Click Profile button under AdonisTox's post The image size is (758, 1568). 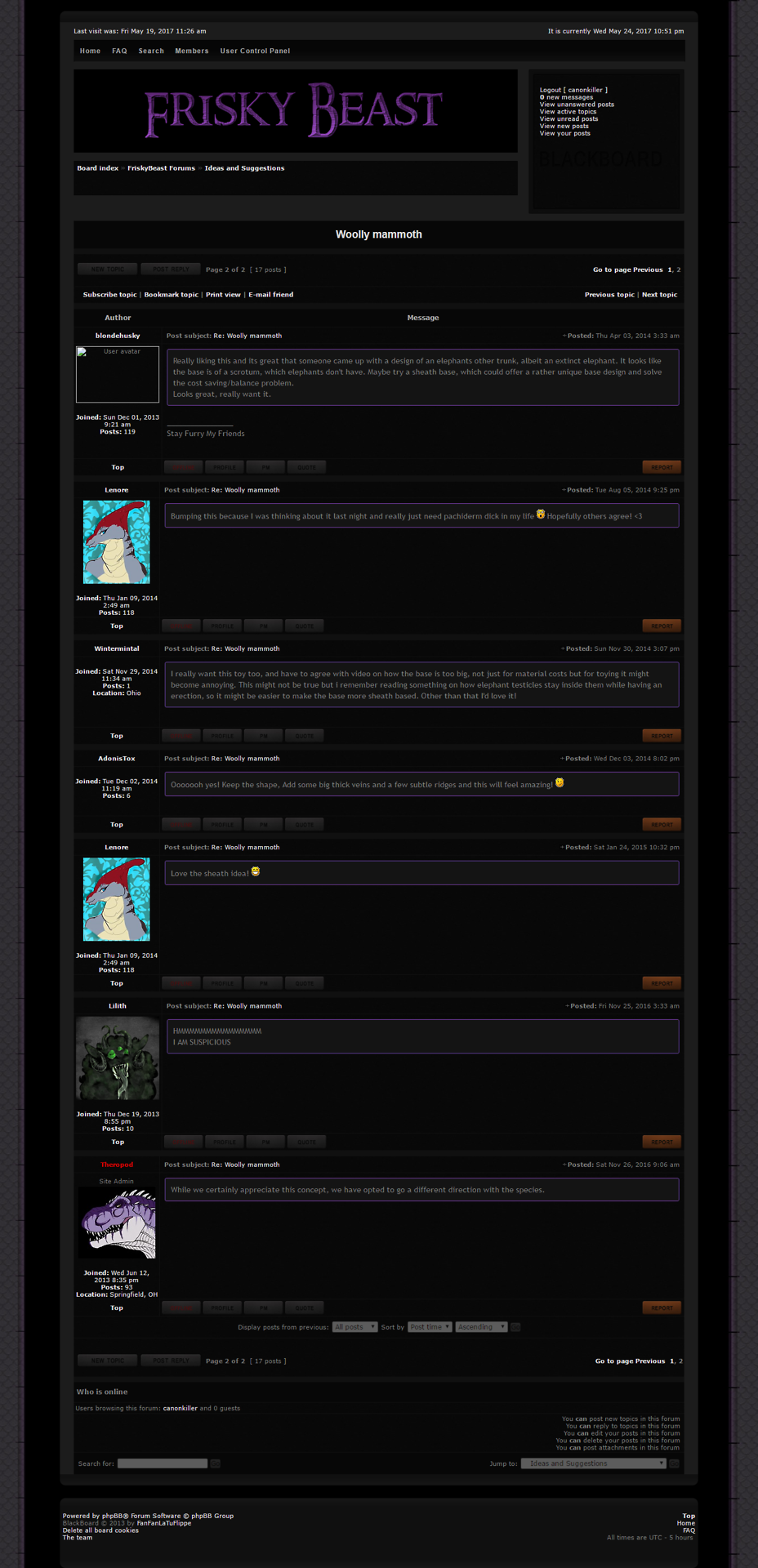(222, 824)
